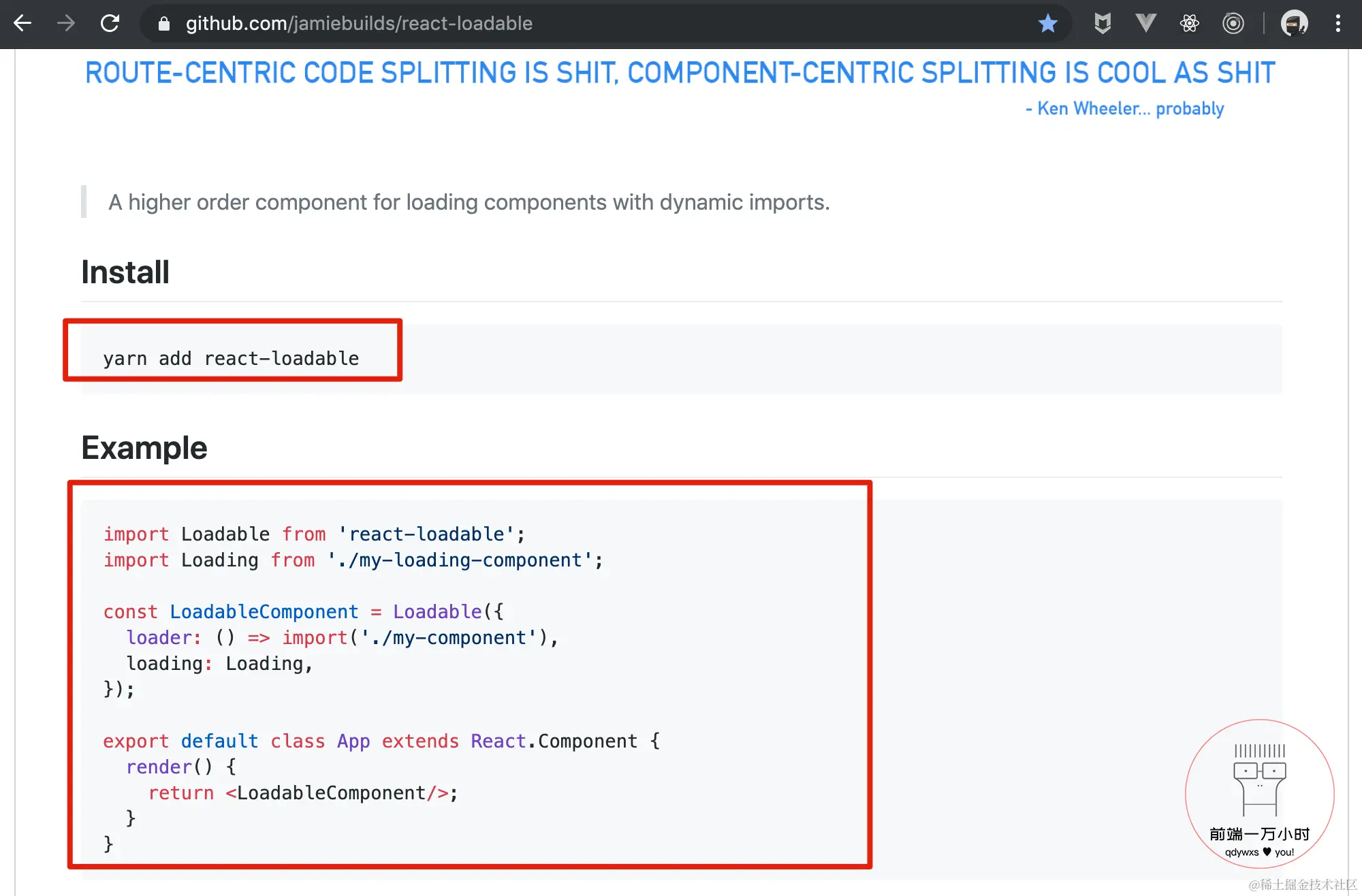Open the ninja profile avatar menu
This screenshot has width=1362, height=896.
pos(1294,24)
